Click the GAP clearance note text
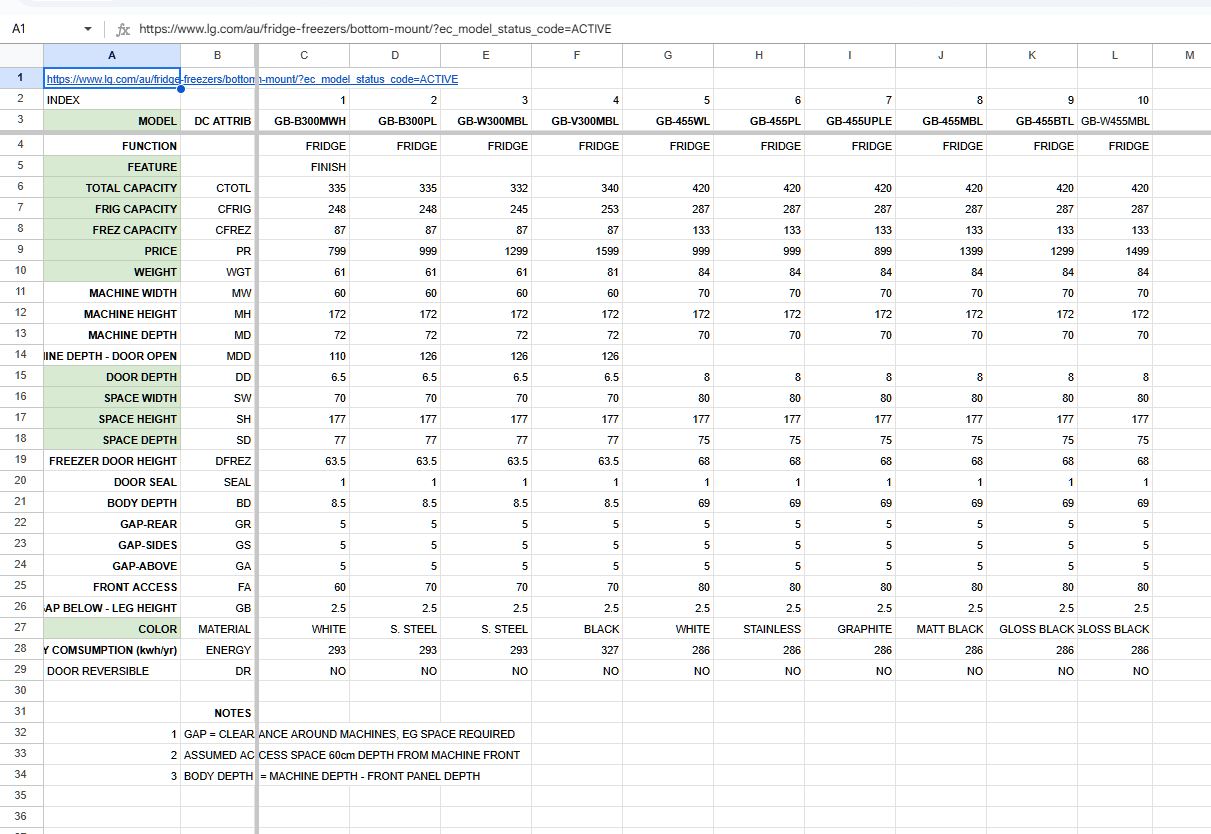The height and width of the screenshot is (834, 1211). pyautogui.click(x=350, y=734)
